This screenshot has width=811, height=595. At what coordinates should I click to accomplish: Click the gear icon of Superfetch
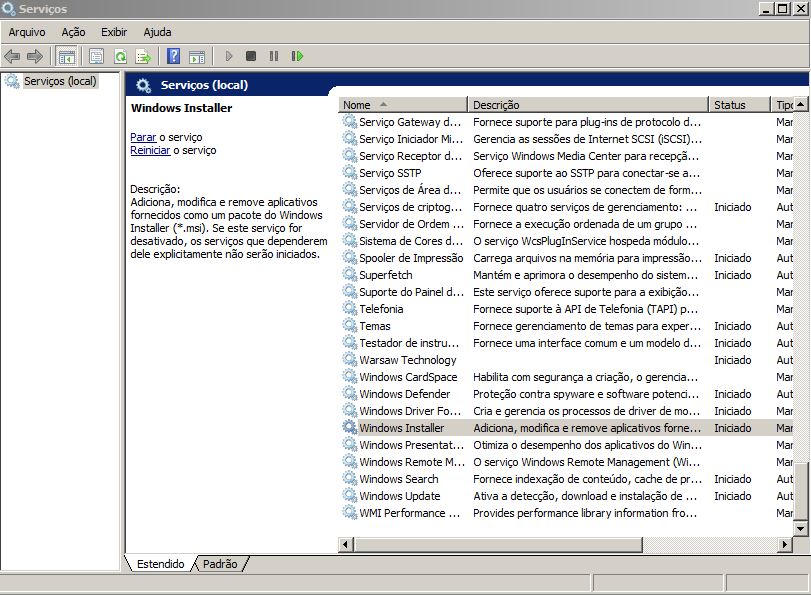(x=350, y=274)
